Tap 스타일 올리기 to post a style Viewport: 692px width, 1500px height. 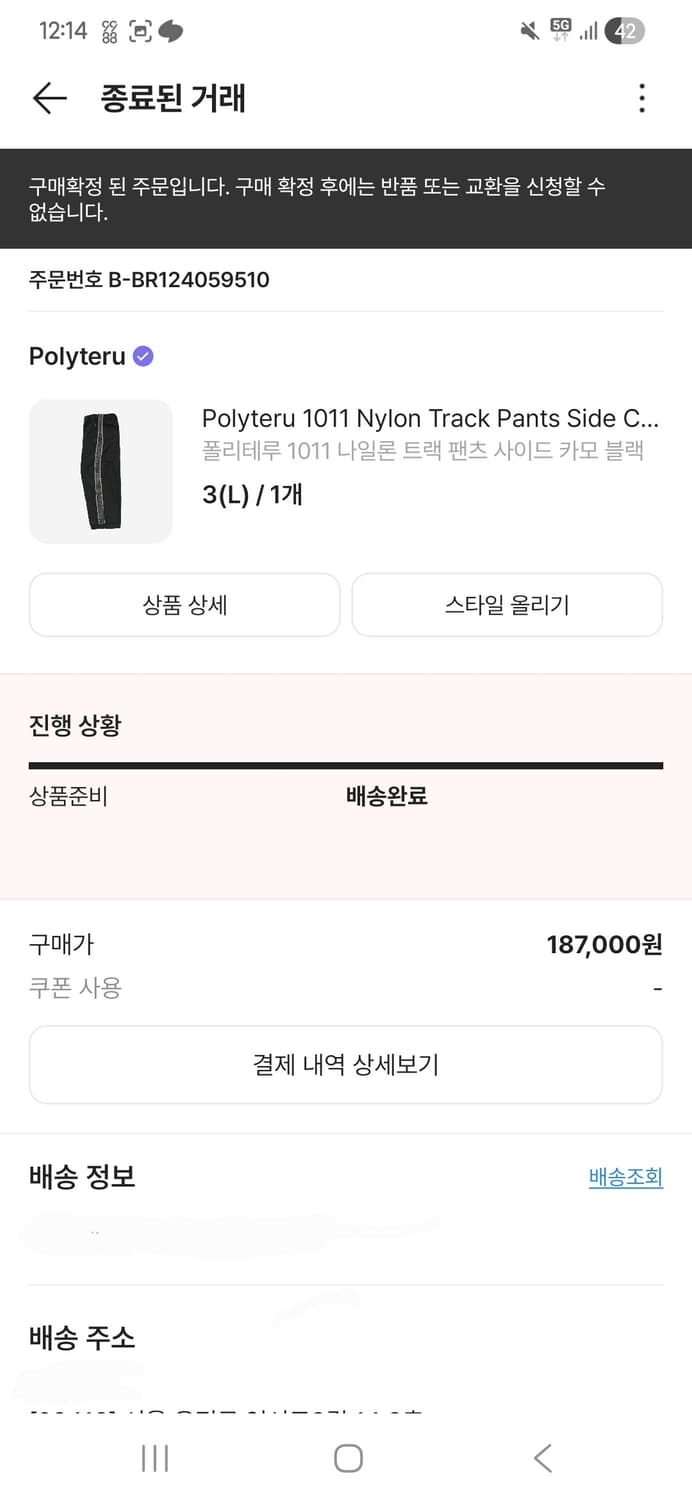pyautogui.click(x=507, y=604)
